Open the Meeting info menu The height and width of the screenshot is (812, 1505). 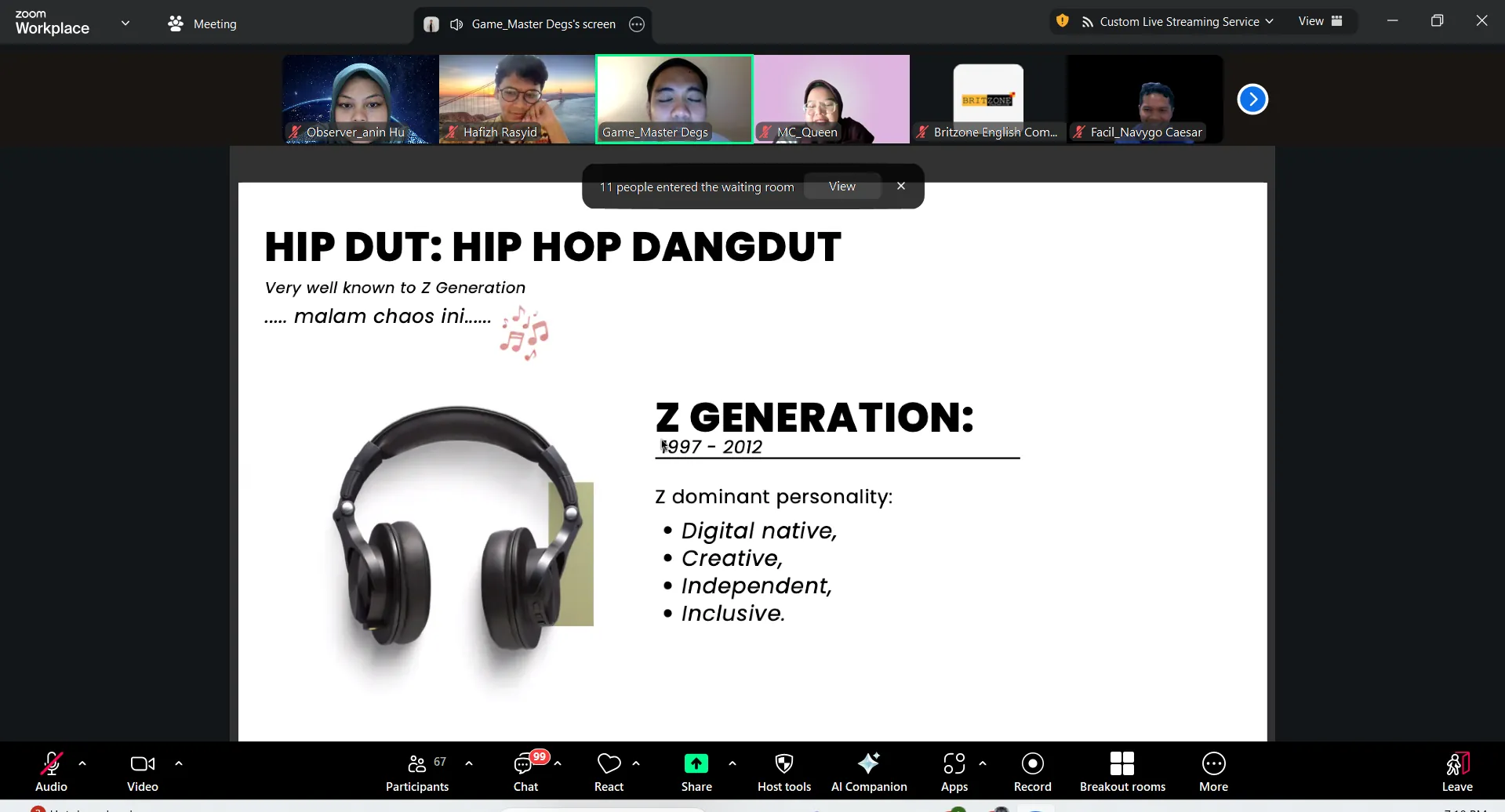point(202,24)
